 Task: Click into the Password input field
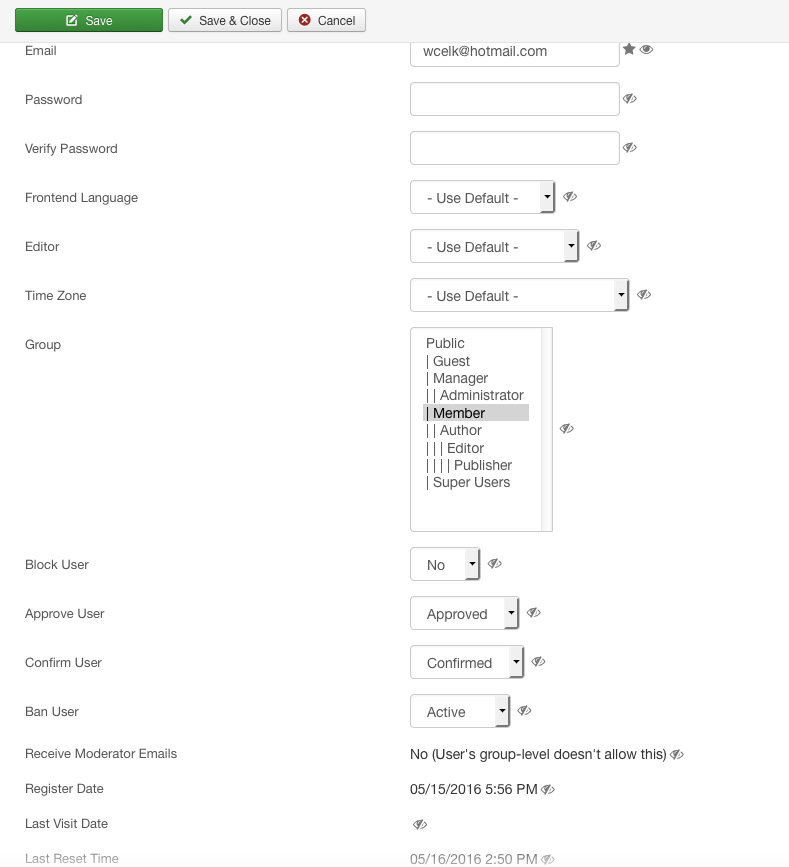click(x=514, y=100)
